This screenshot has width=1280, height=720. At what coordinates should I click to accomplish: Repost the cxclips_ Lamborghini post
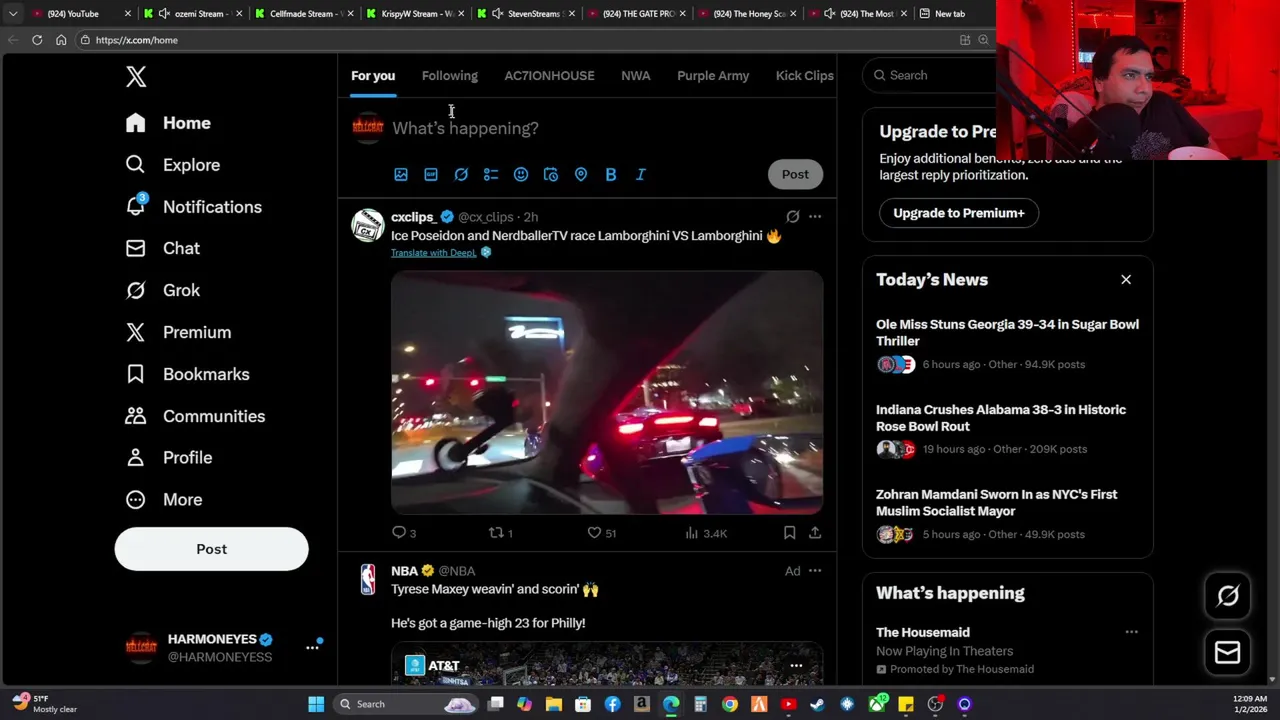(500, 533)
